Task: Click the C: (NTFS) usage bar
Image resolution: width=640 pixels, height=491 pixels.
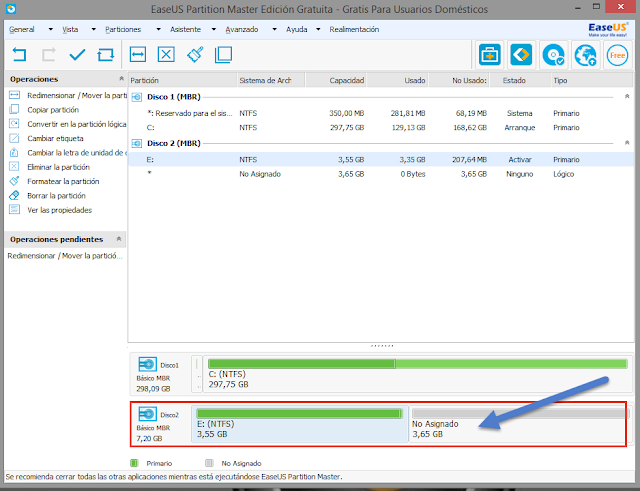Action: click(x=418, y=364)
